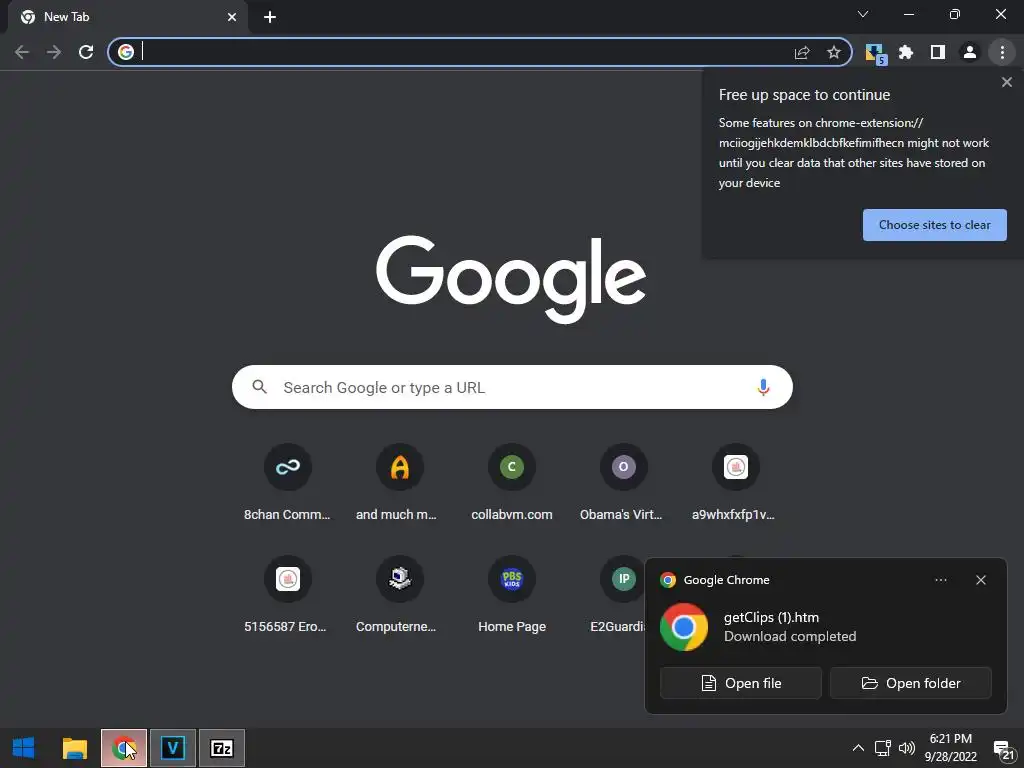Open the PBS Kids Home Page shortcut

511,596
